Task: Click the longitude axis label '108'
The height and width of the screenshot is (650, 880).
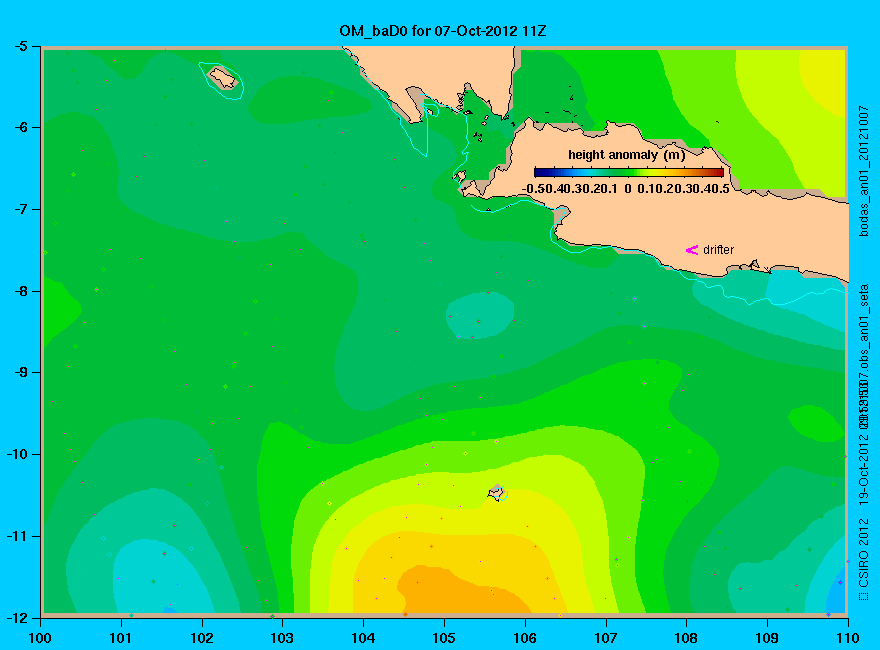Action: point(686,638)
